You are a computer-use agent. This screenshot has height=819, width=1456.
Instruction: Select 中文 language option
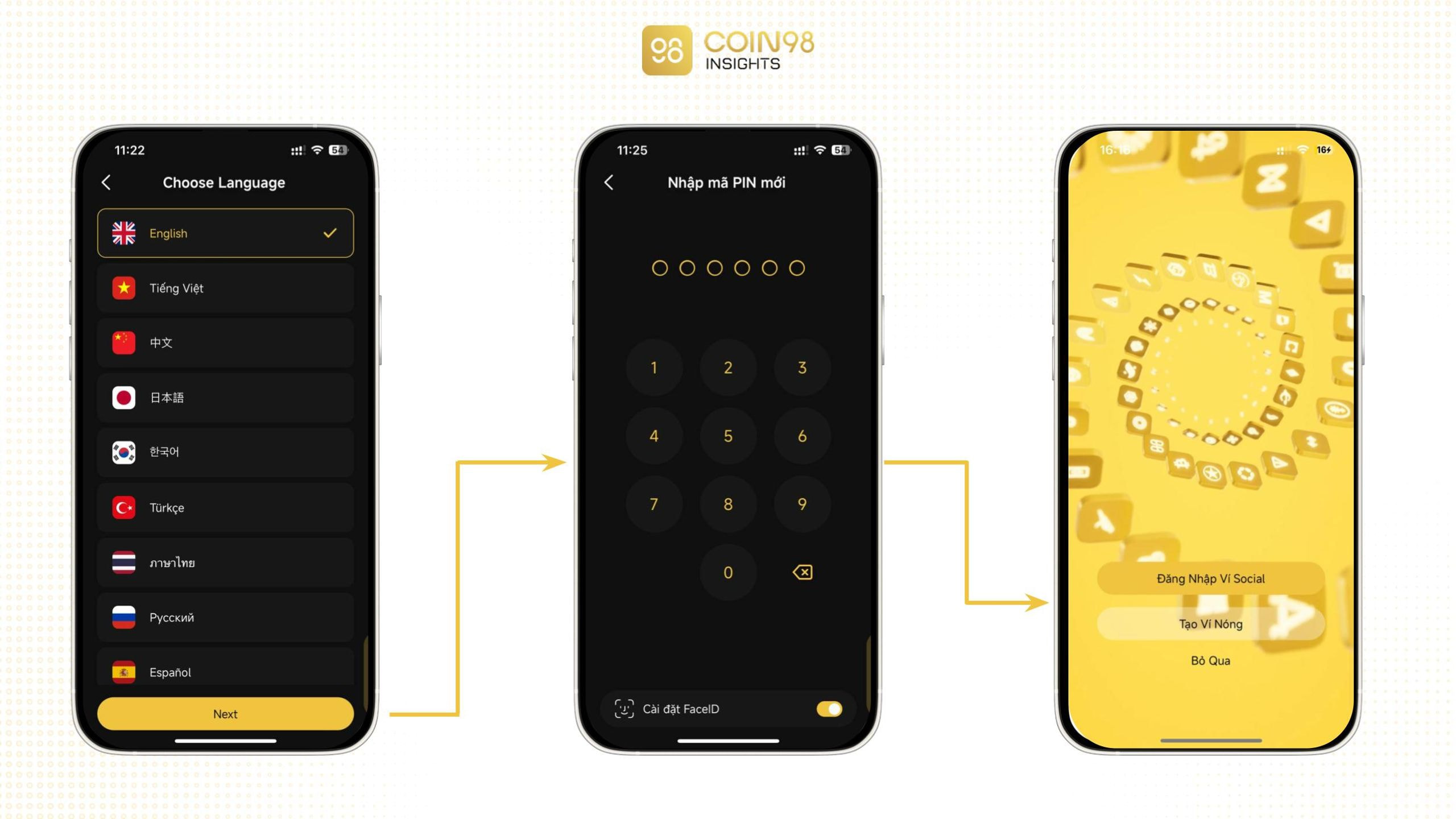pyautogui.click(x=226, y=342)
